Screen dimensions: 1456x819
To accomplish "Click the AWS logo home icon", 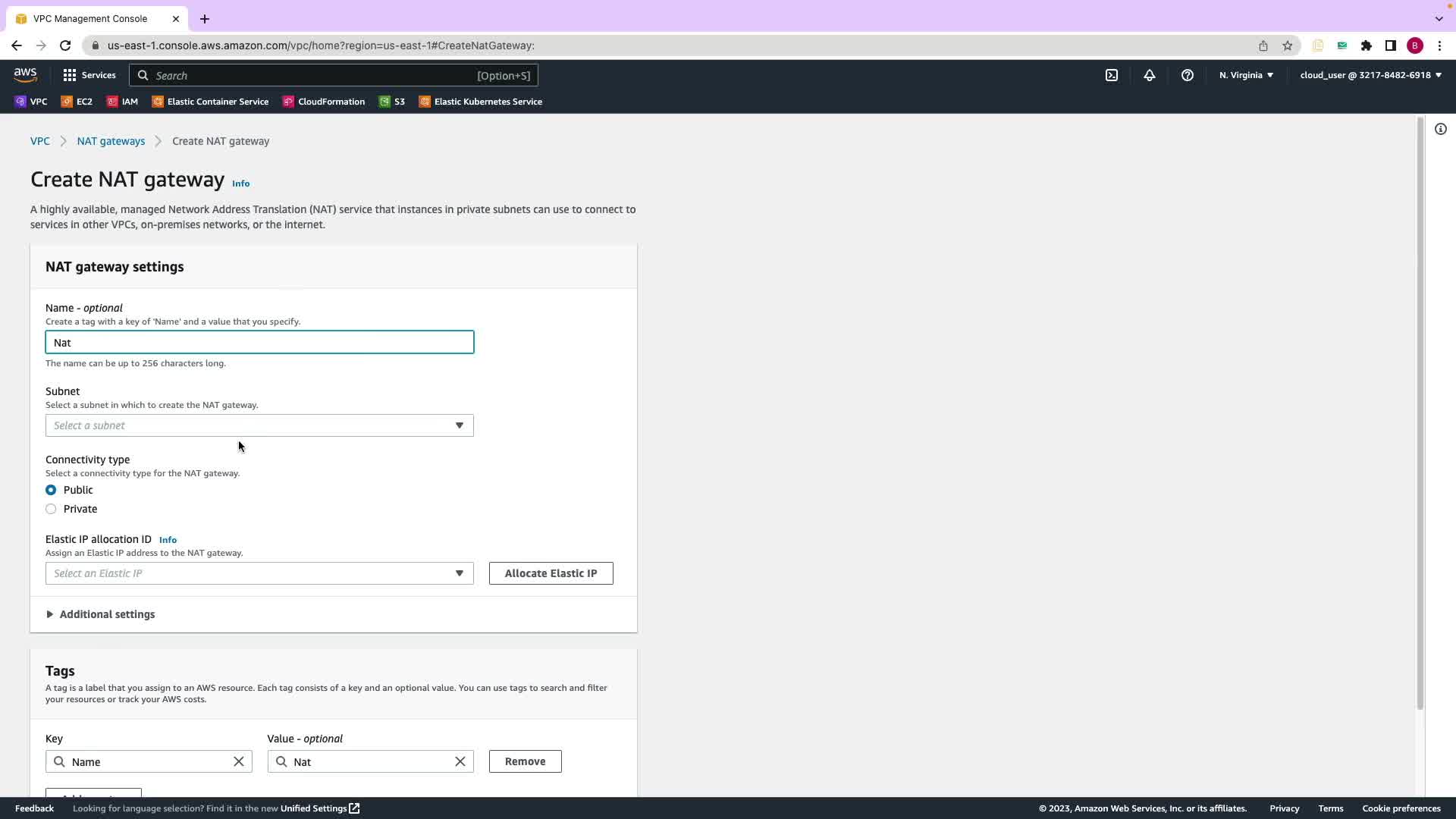I will tap(25, 75).
